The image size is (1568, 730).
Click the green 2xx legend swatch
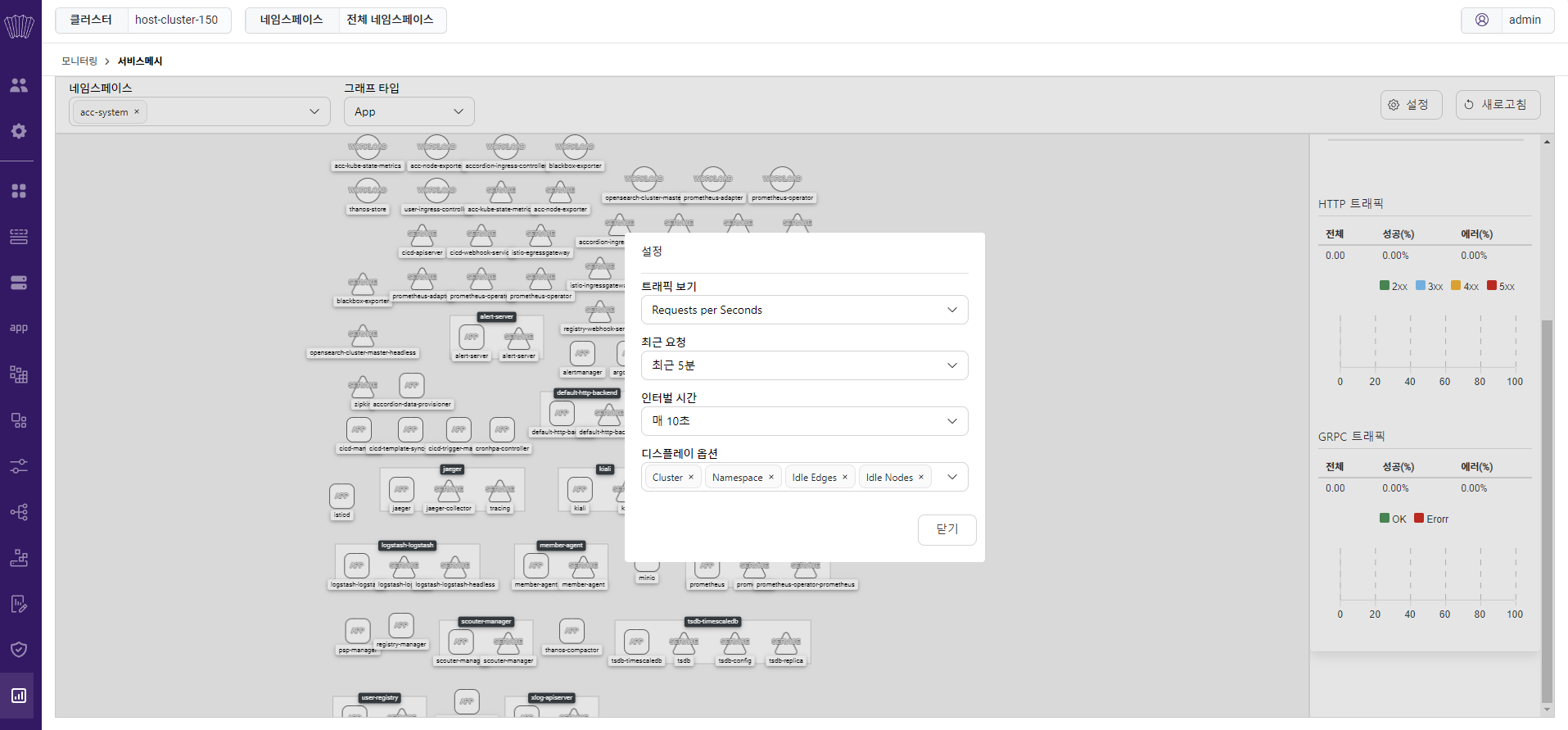(1385, 286)
